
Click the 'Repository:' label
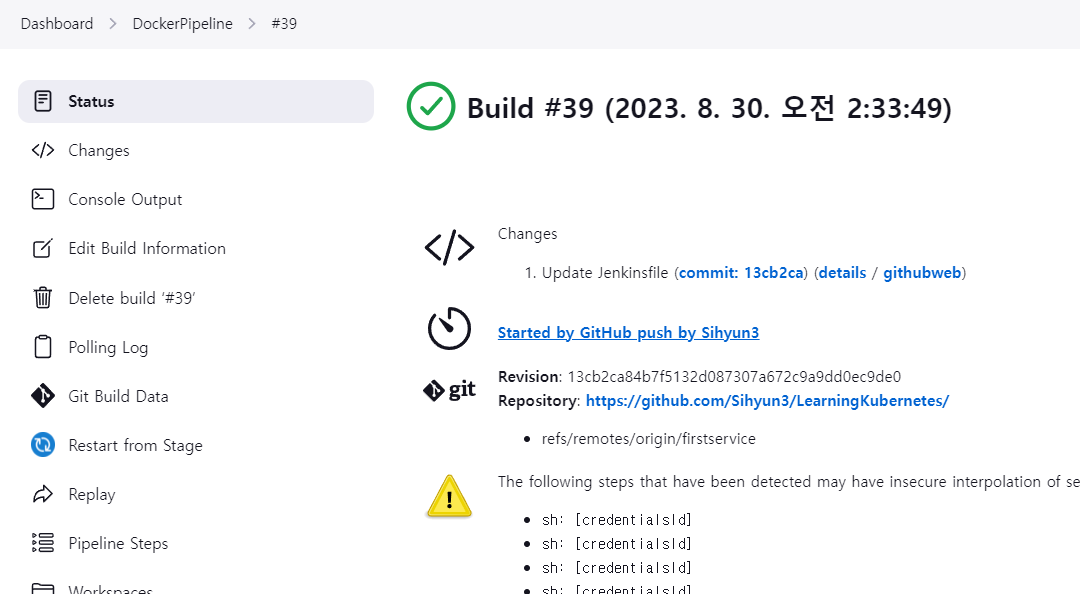click(x=539, y=400)
